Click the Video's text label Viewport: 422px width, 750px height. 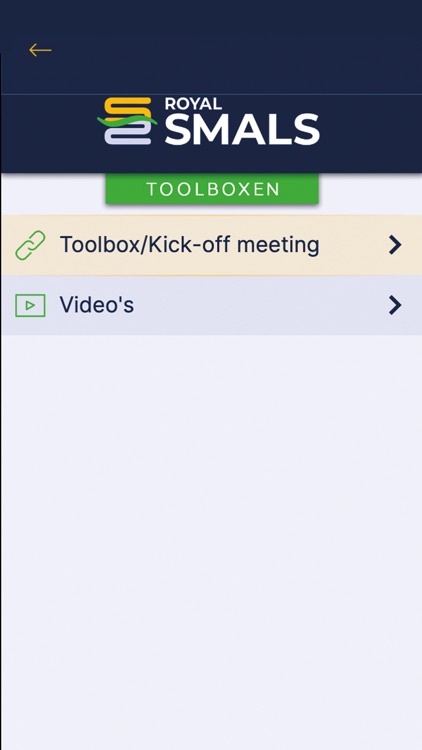click(97, 305)
